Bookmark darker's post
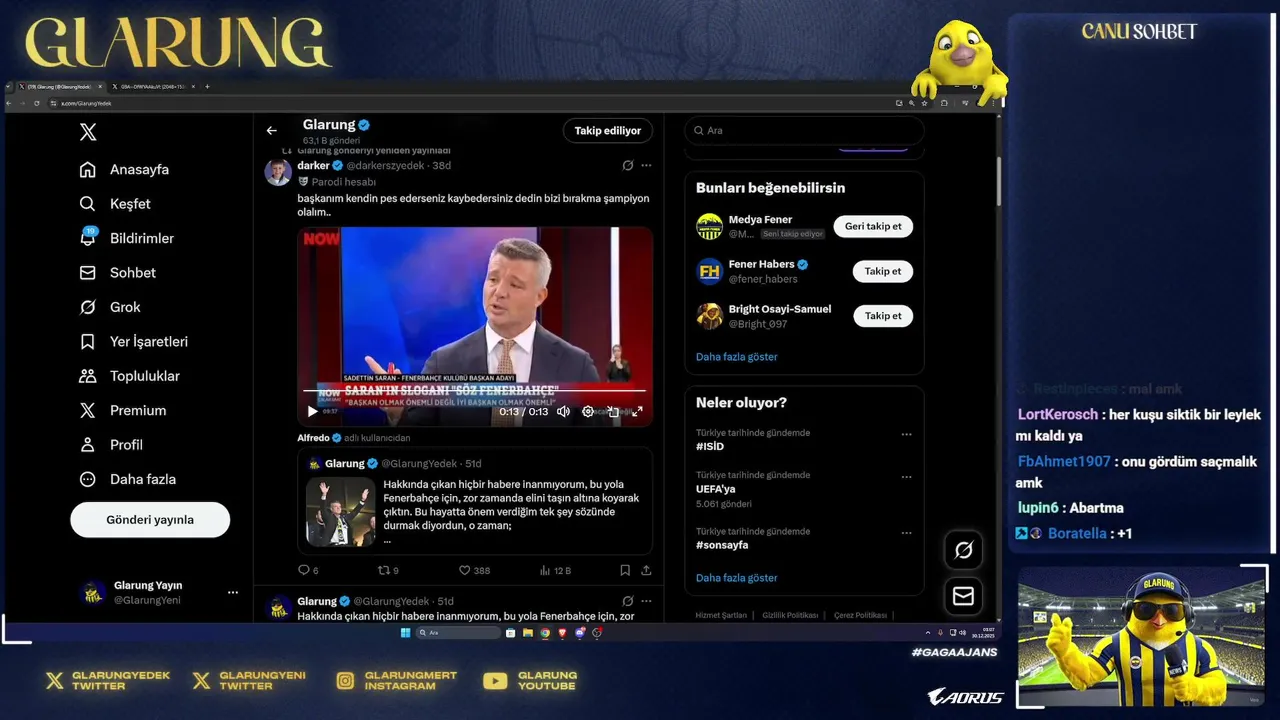 (625, 570)
